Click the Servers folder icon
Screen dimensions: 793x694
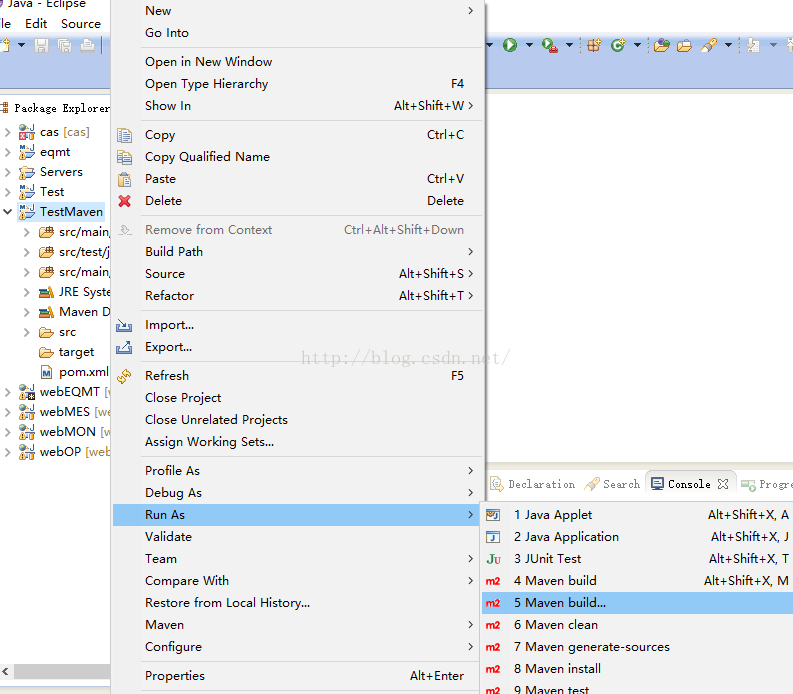[27, 172]
